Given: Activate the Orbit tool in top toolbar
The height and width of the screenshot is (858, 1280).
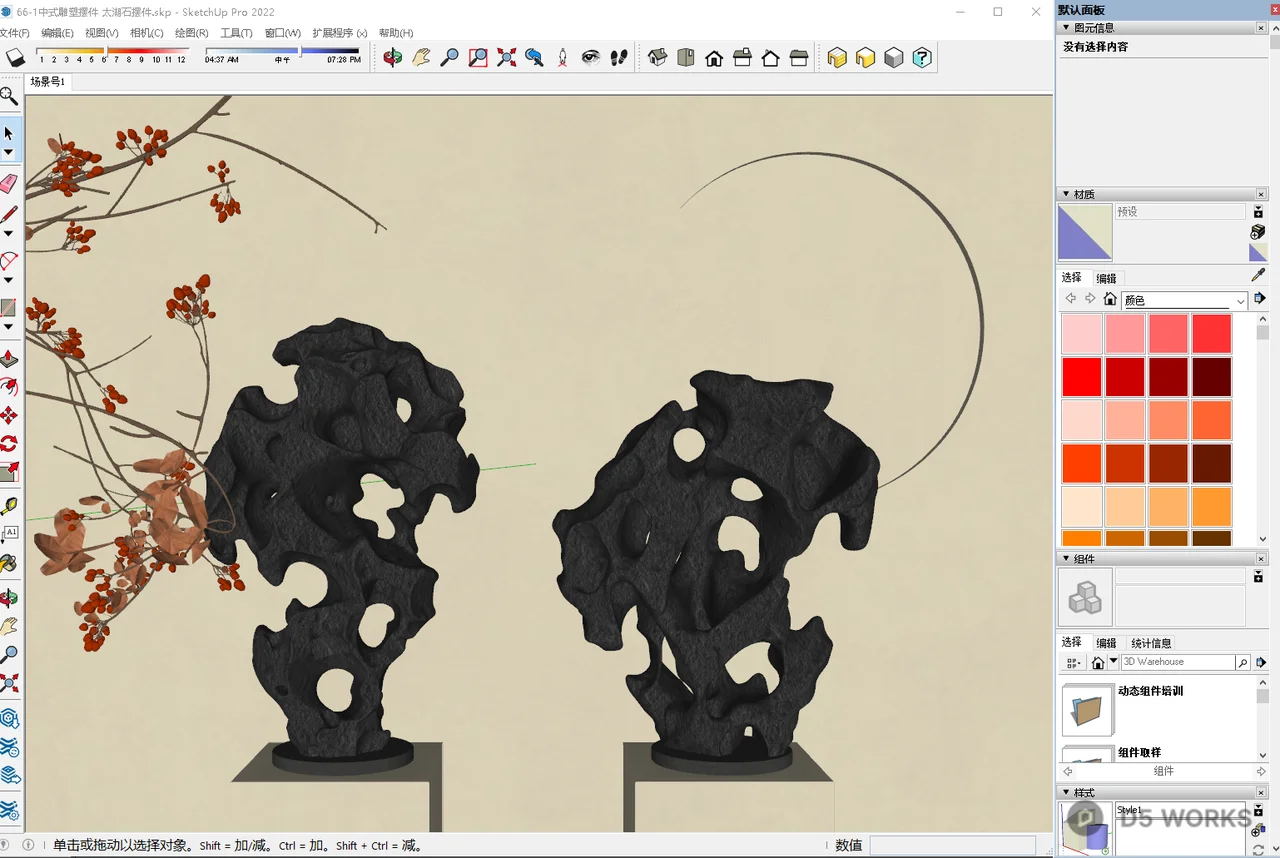Looking at the screenshot, I should tap(393, 58).
